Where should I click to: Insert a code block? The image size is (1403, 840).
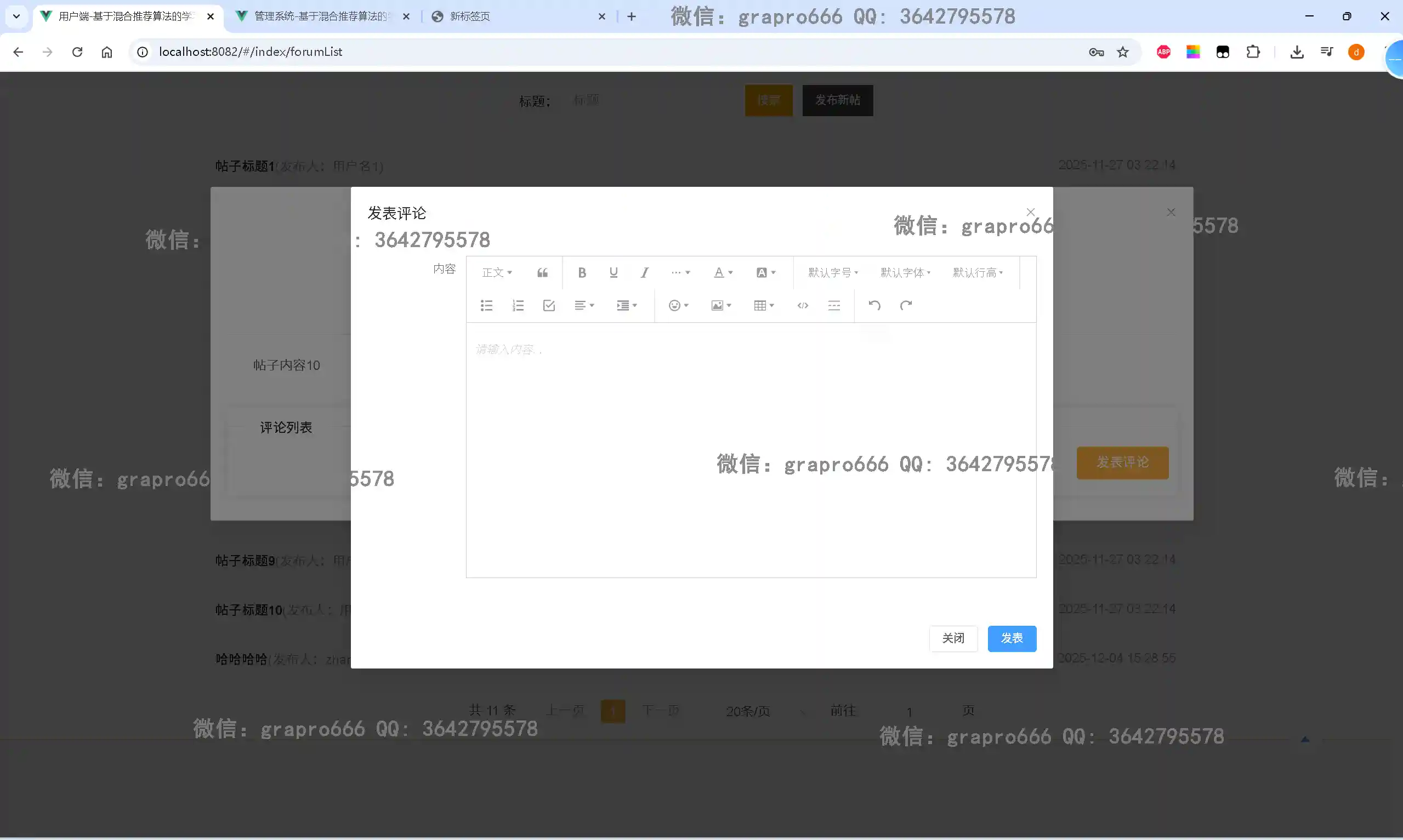point(802,306)
